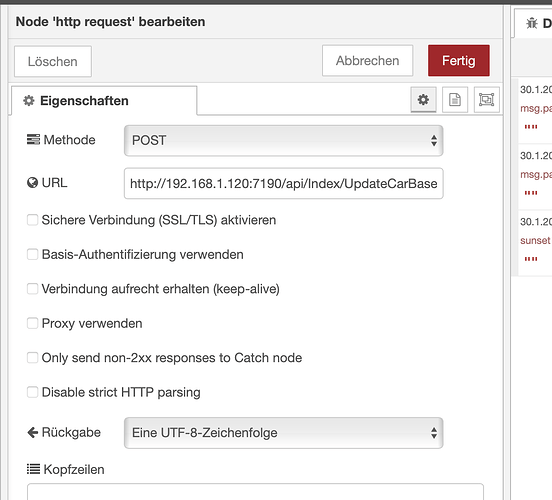The width and height of the screenshot is (552, 500).
Task: Open the Rückgabe UTF-8-Zeichenfolge dropdown
Action: (x=283, y=433)
